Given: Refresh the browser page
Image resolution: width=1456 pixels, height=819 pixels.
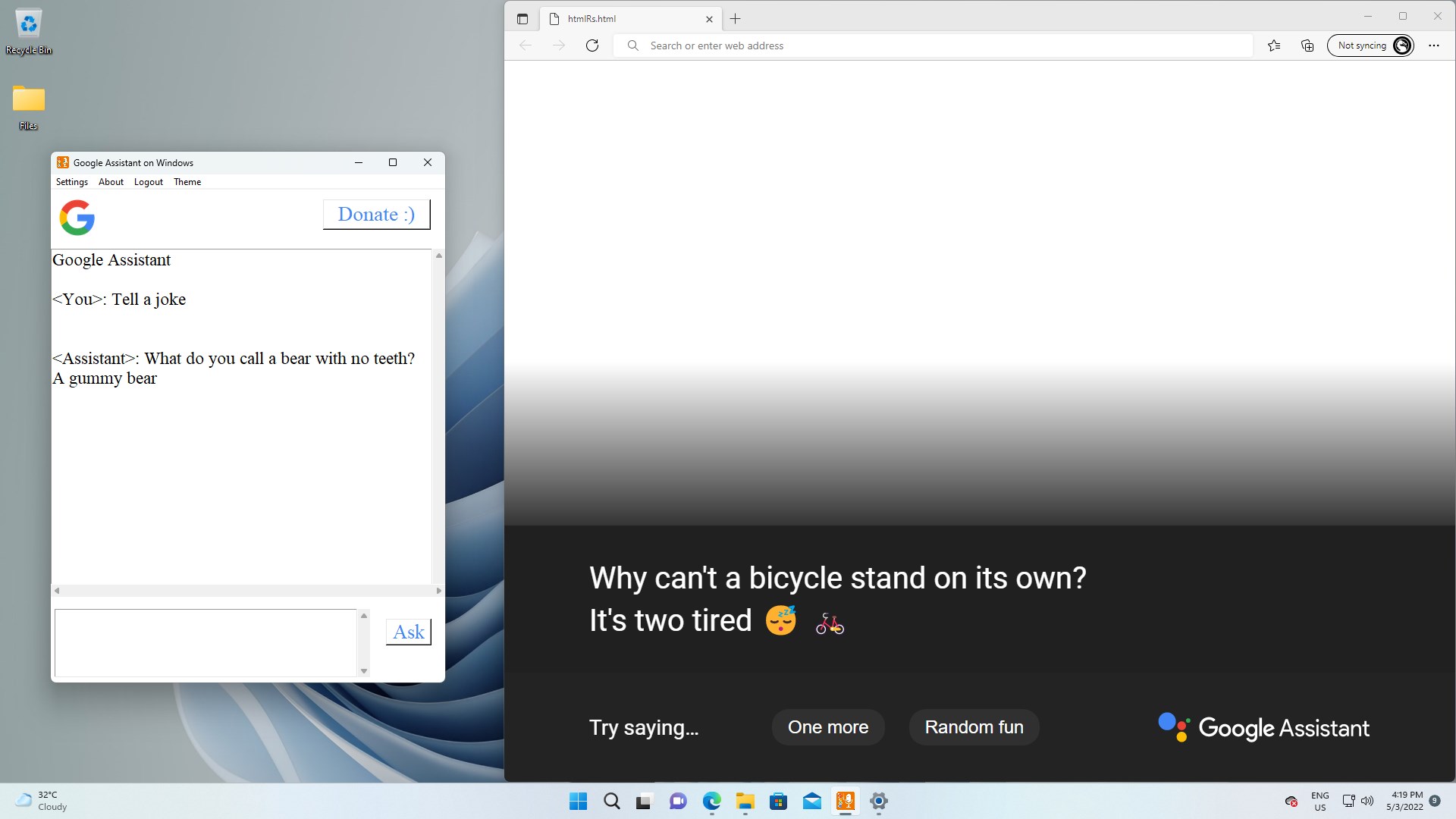Looking at the screenshot, I should (x=592, y=45).
